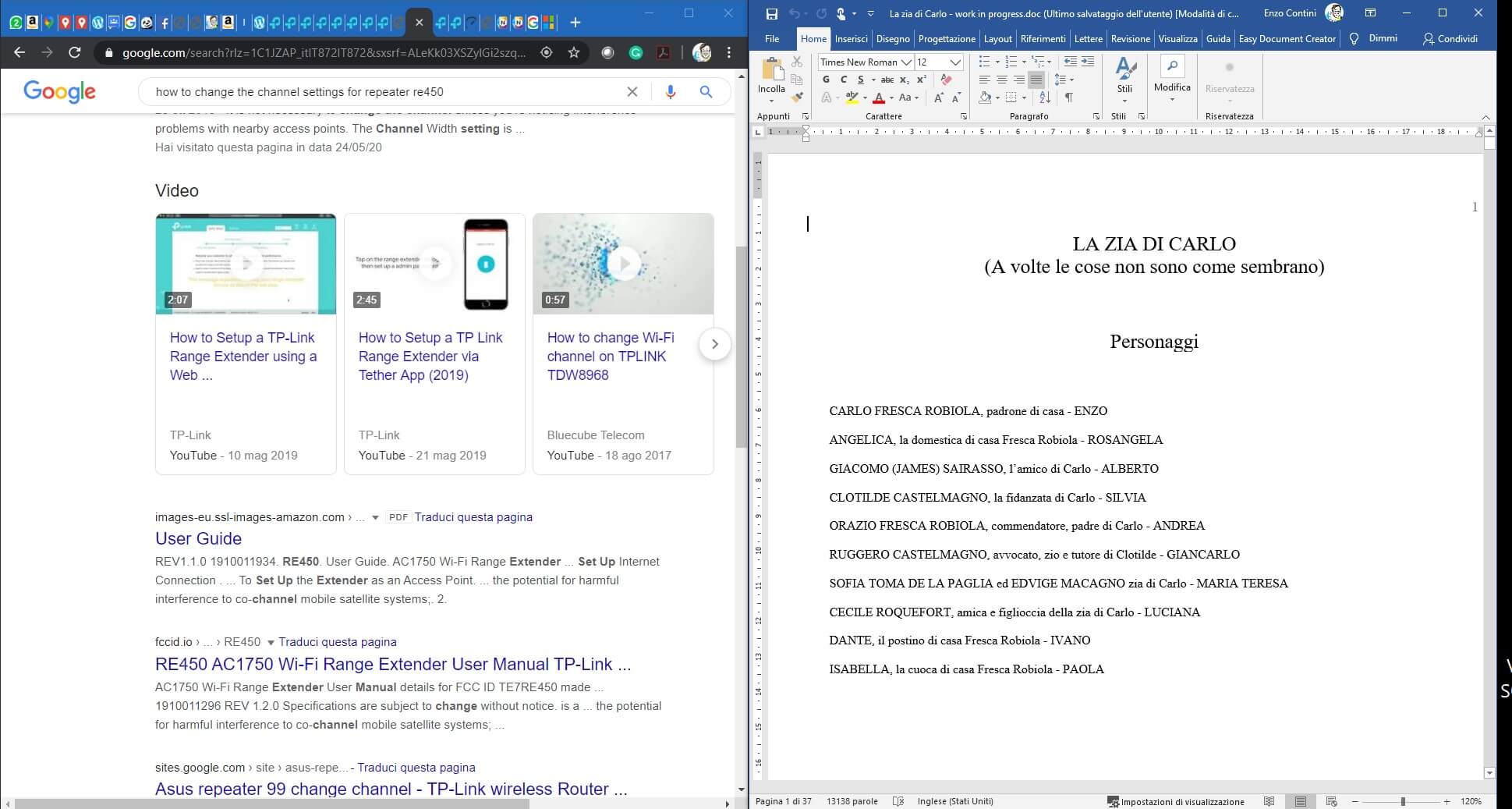Clear all formatting with the eraser icon
Screen dimensions: 1512x809
tap(946, 80)
